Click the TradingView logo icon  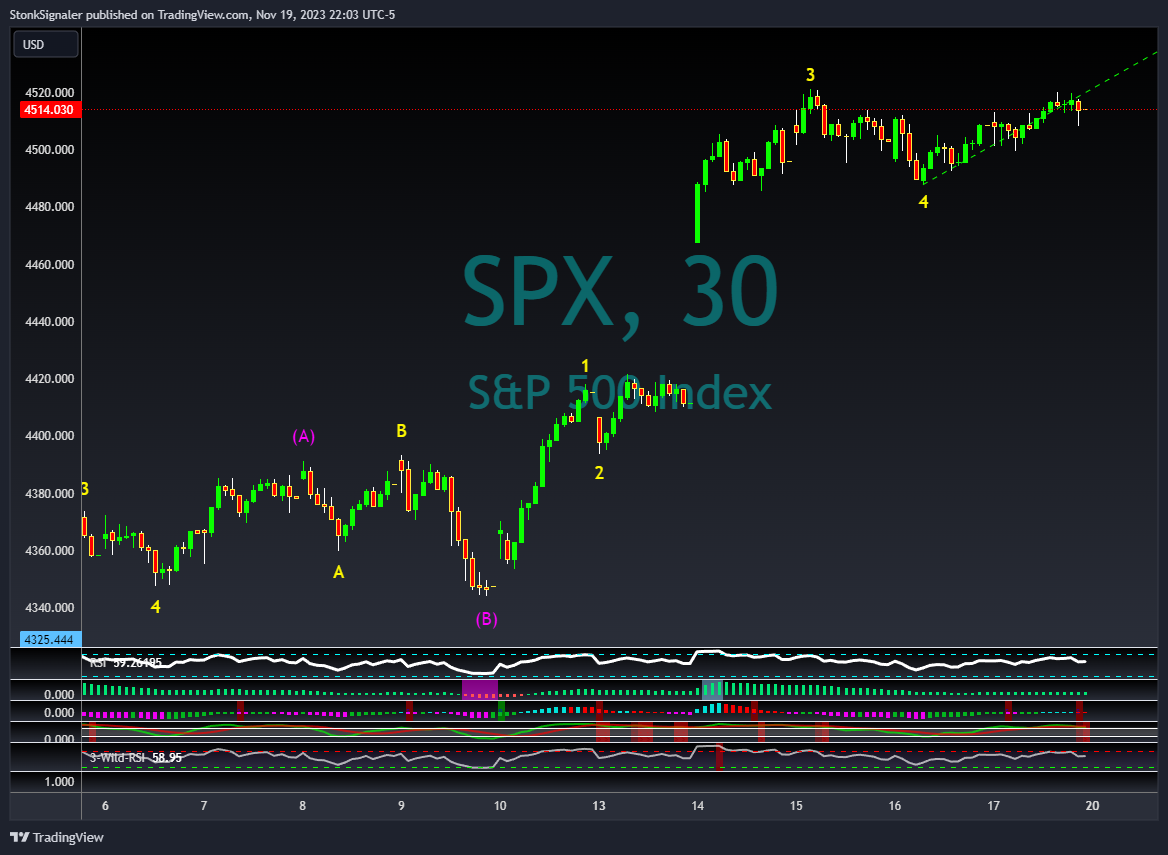[19, 837]
